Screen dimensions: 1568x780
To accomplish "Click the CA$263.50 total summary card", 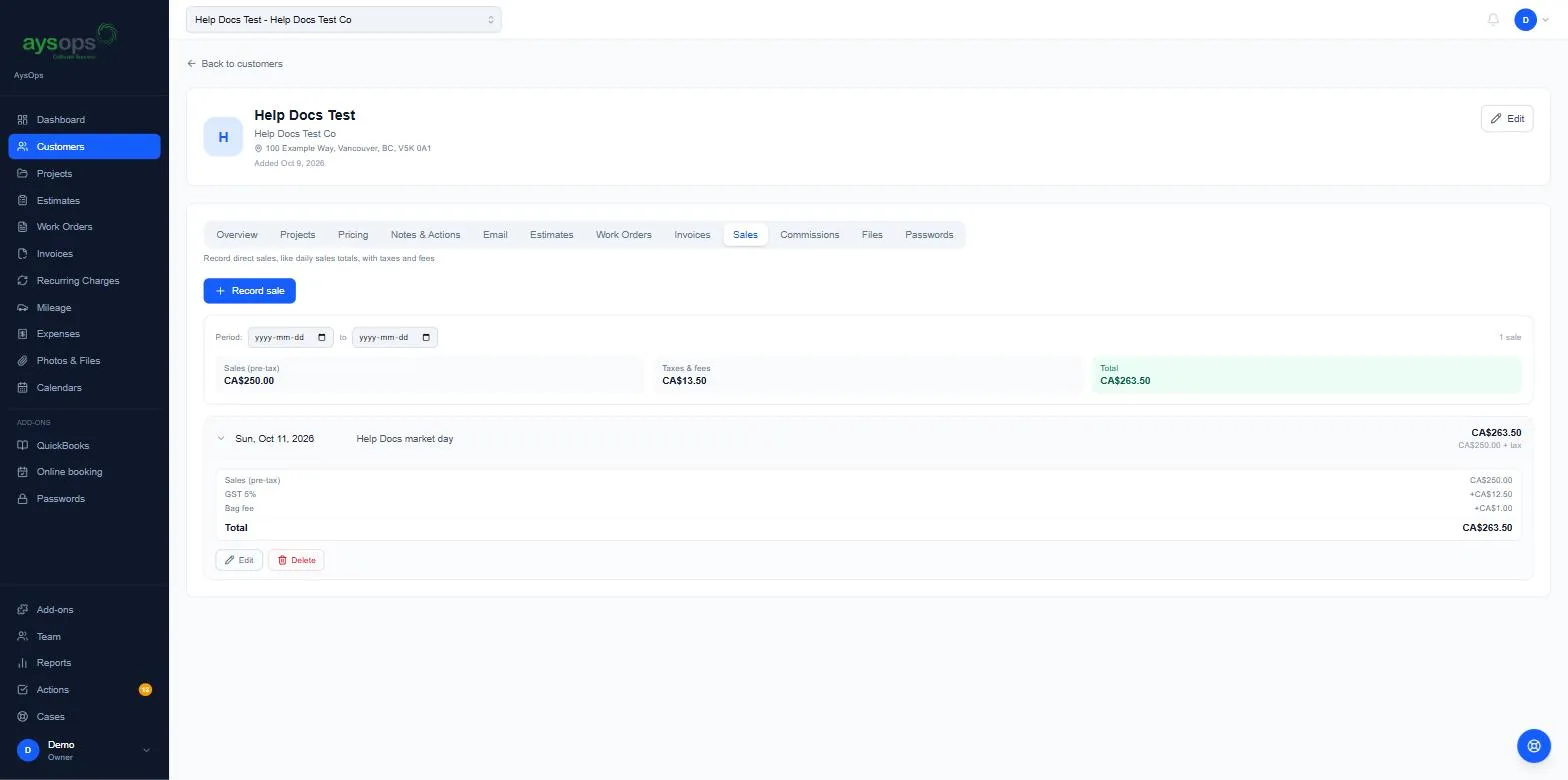I will click(1306, 375).
